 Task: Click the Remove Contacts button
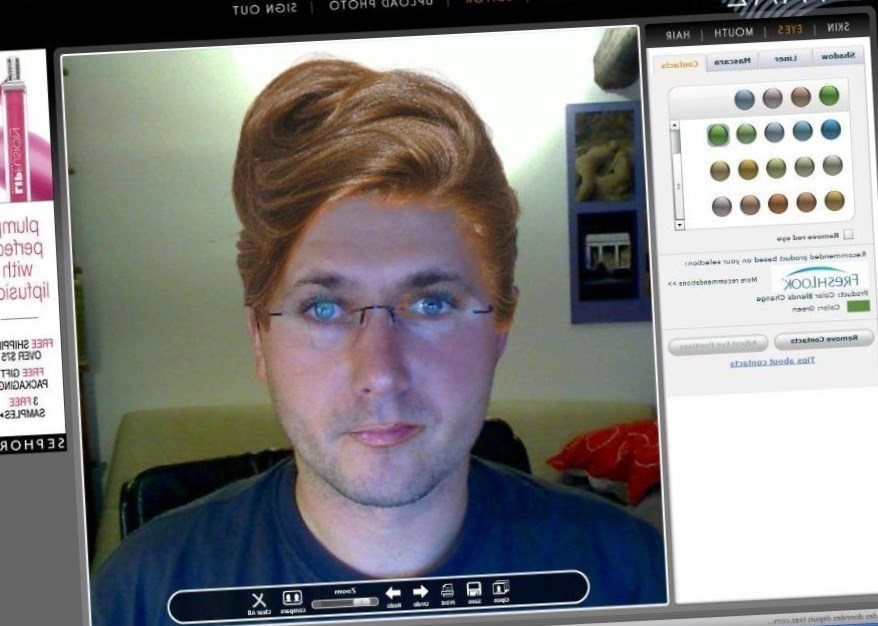point(824,340)
